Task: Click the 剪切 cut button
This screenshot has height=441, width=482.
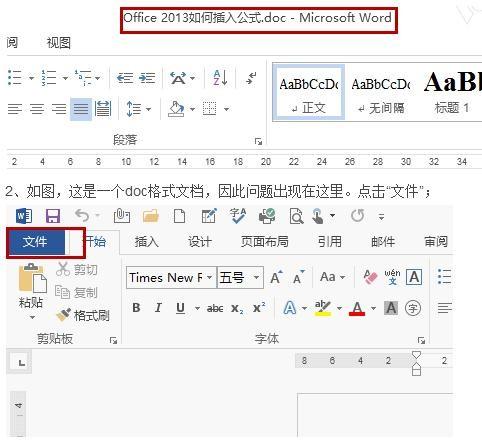Action: (x=77, y=269)
